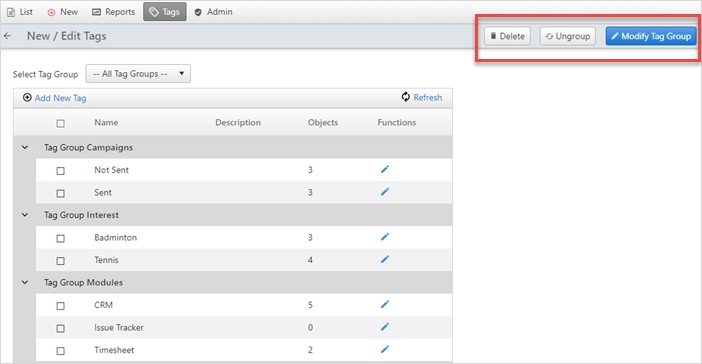Select the Tags tab
The width and height of the screenshot is (702, 364).
165,12
